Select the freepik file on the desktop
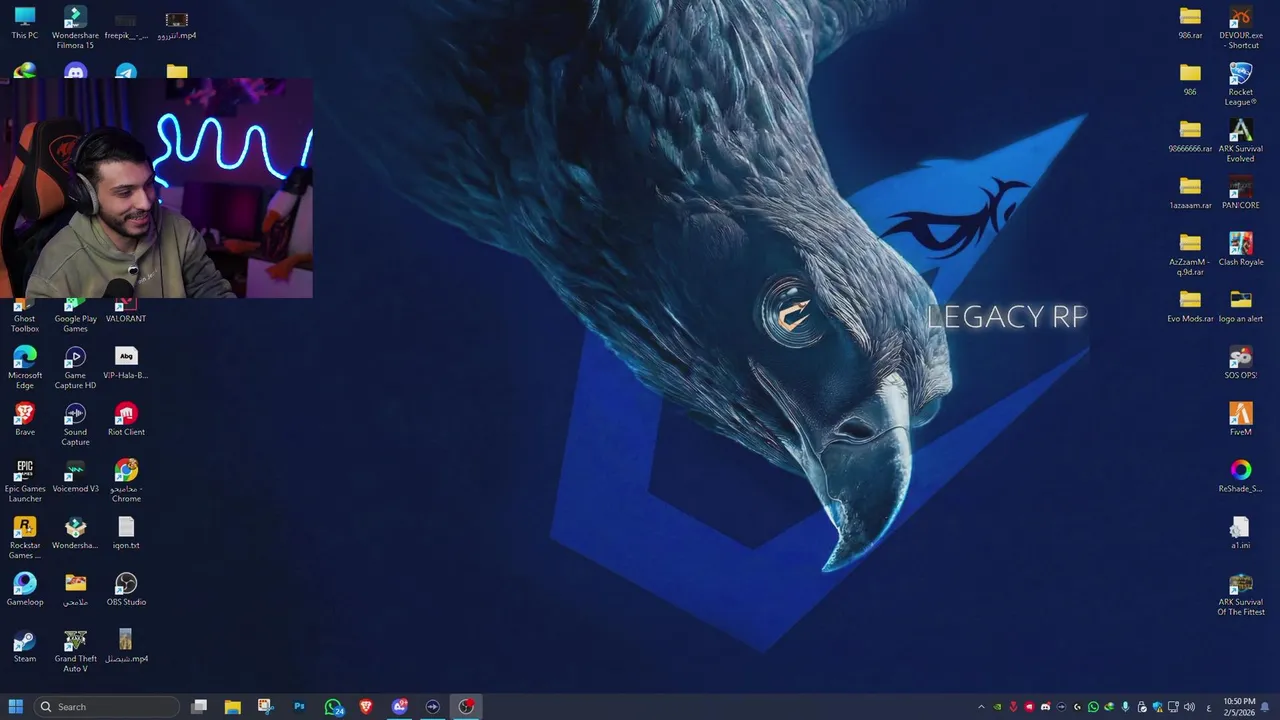This screenshot has height=720, width=1280. point(126,27)
